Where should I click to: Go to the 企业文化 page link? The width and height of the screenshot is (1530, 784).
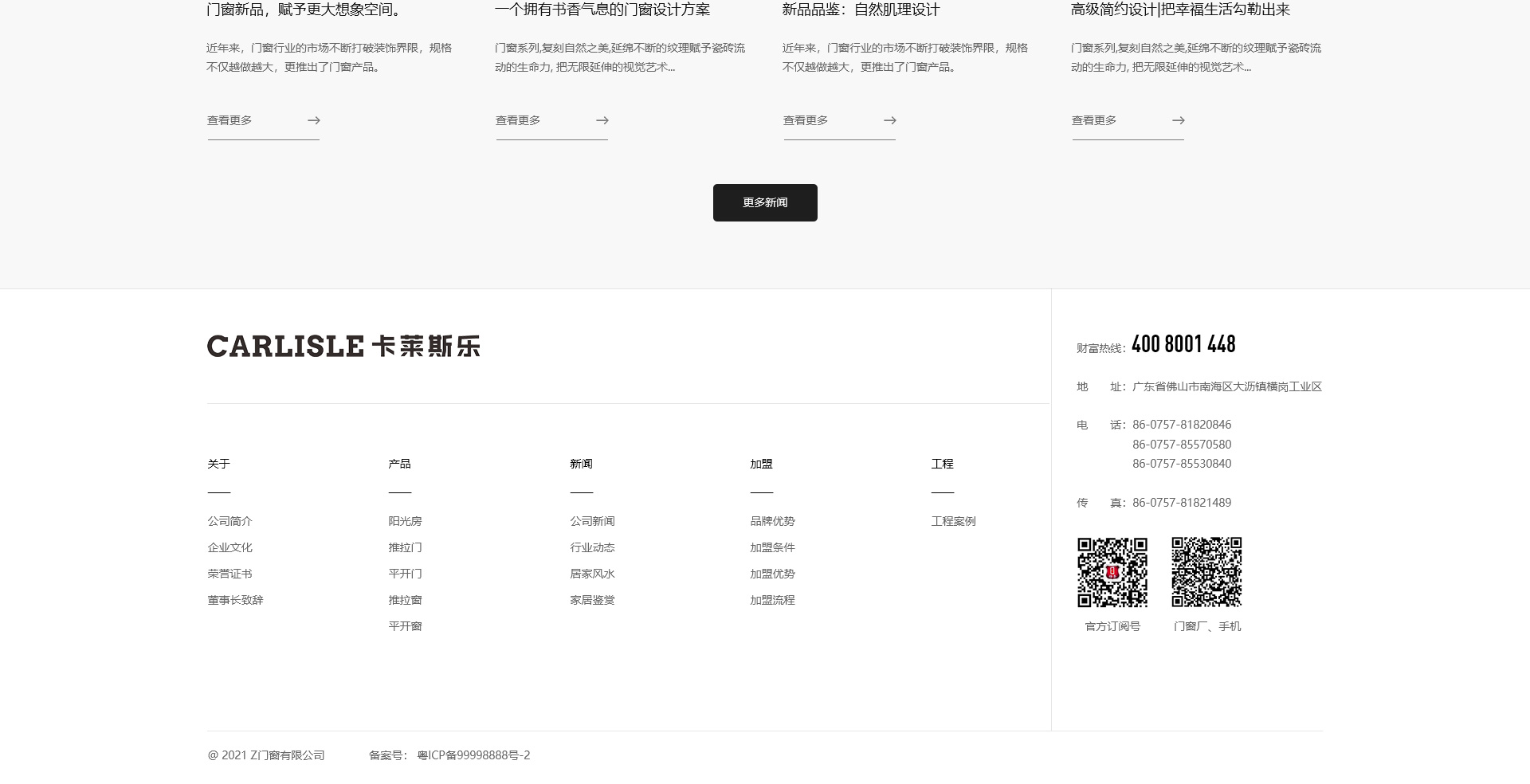[229, 547]
